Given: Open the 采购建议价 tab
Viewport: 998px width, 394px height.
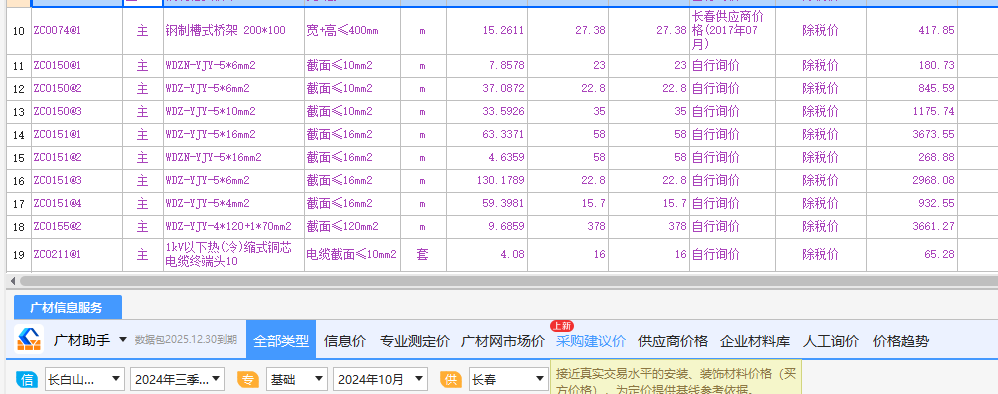Looking at the screenshot, I should tap(591, 341).
